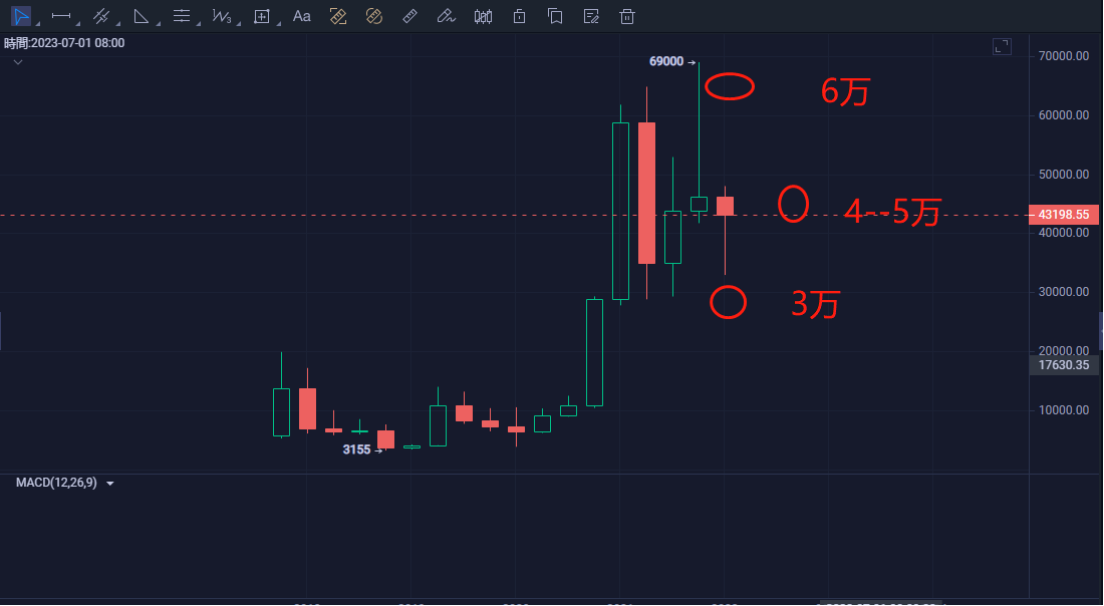Select the Fibonacci horizontal lines tool
This screenshot has width=1104, height=606.
182,15
